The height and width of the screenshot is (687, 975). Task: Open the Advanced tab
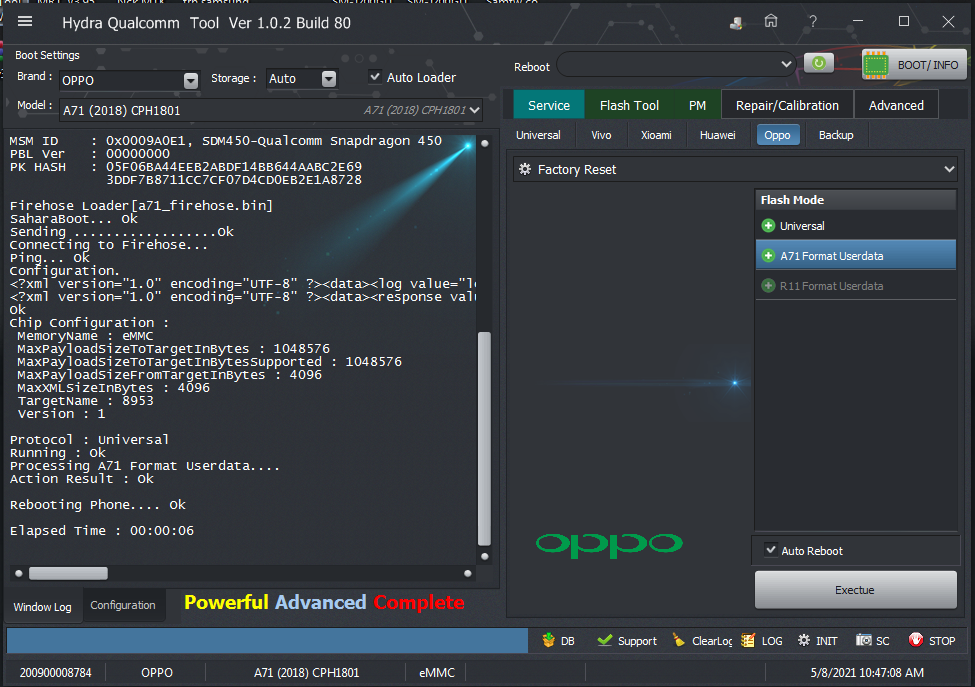pyautogui.click(x=896, y=105)
